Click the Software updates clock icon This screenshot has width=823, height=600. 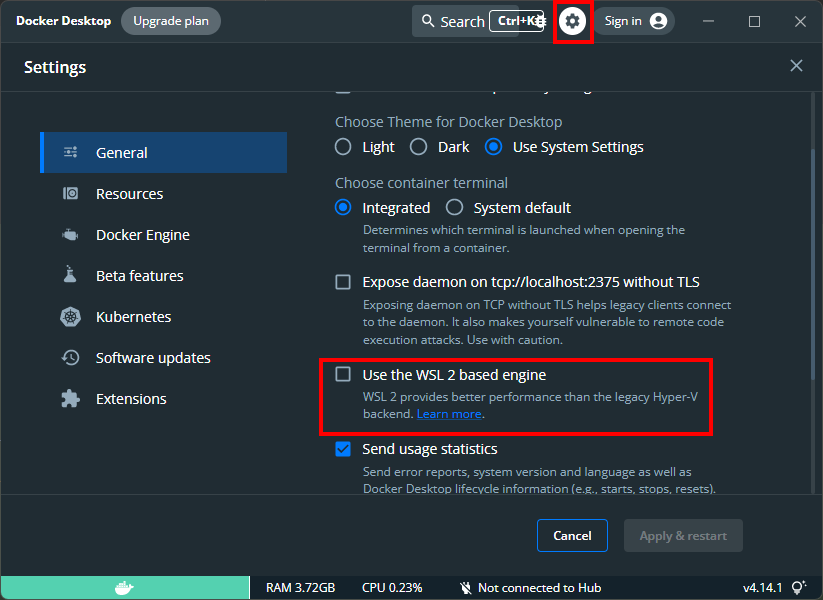70,357
